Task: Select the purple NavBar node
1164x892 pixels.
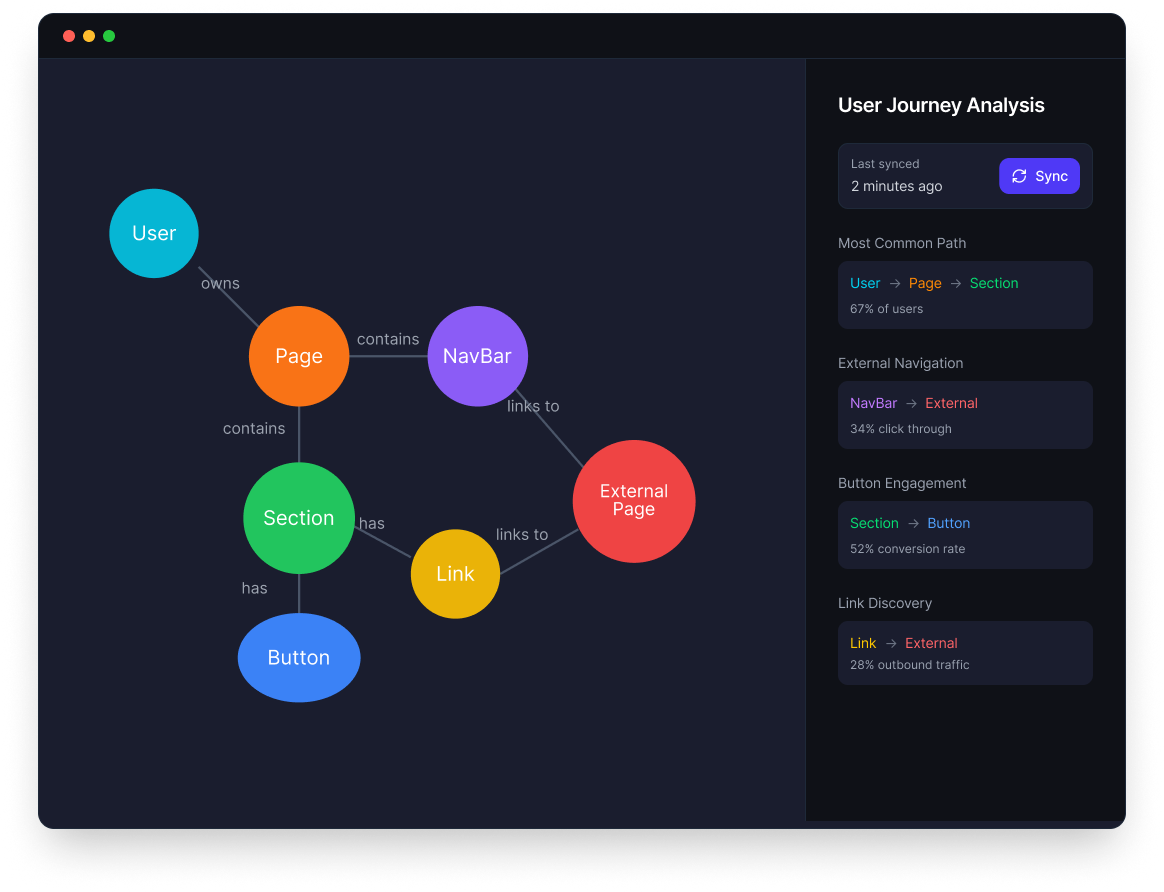Action: click(477, 356)
